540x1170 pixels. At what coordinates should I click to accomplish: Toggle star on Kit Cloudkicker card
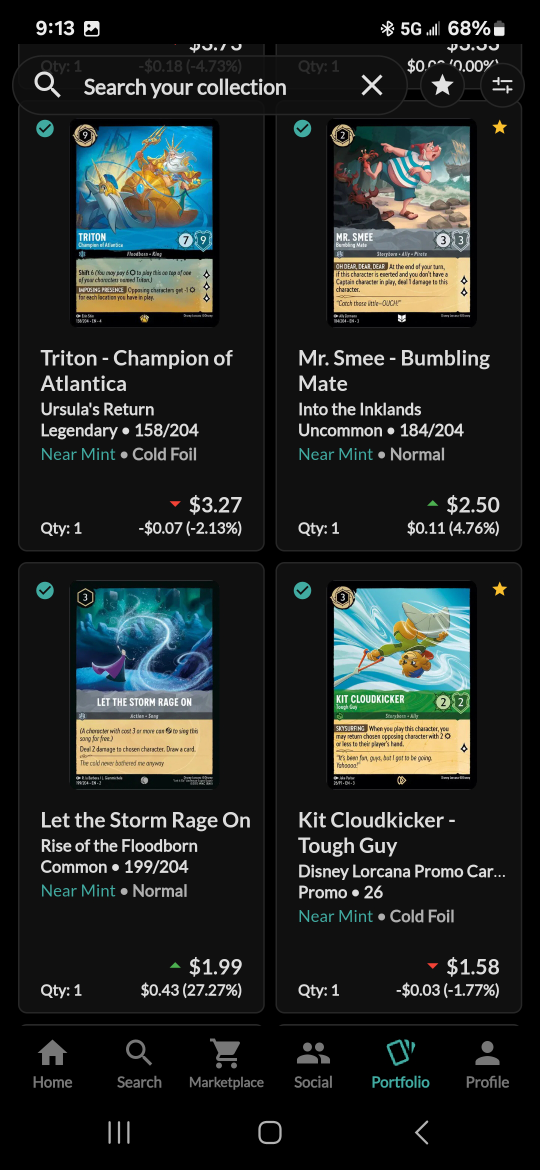[x=500, y=590]
